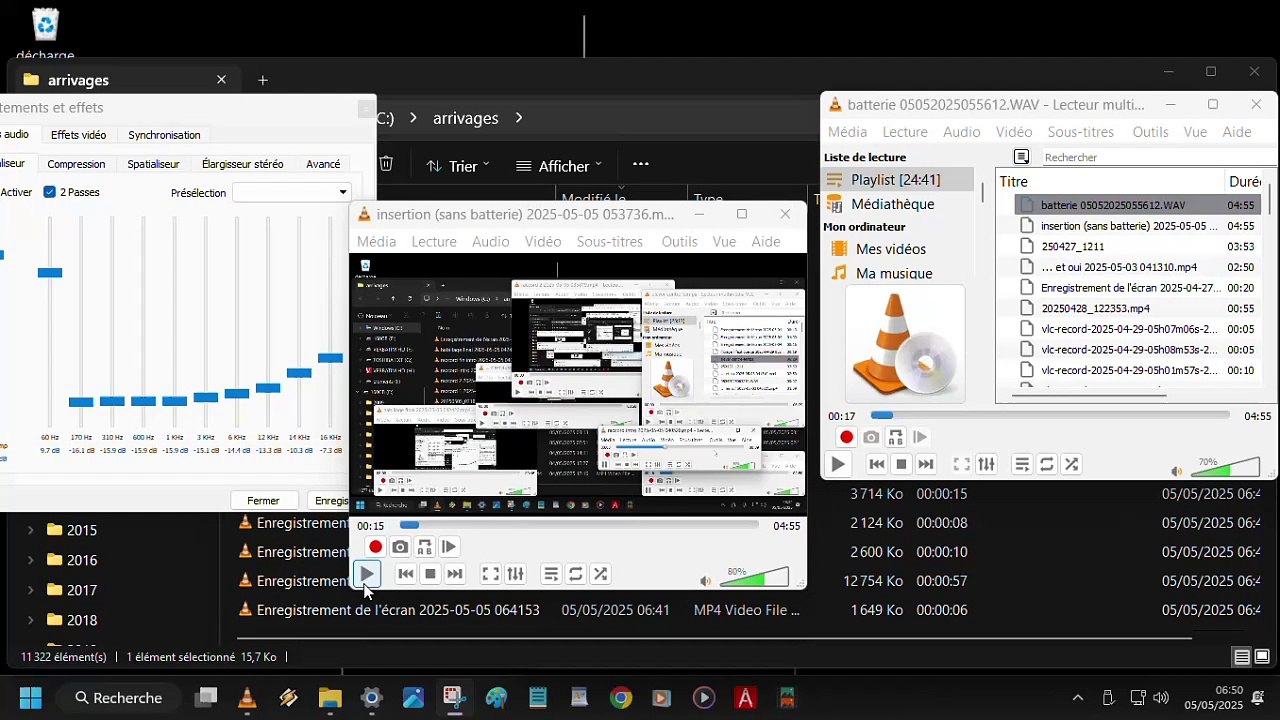Image resolution: width=1280 pixels, height=720 pixels.
Task: Open the Audio menu in insertion VLC window
Action: pos(491,241)
